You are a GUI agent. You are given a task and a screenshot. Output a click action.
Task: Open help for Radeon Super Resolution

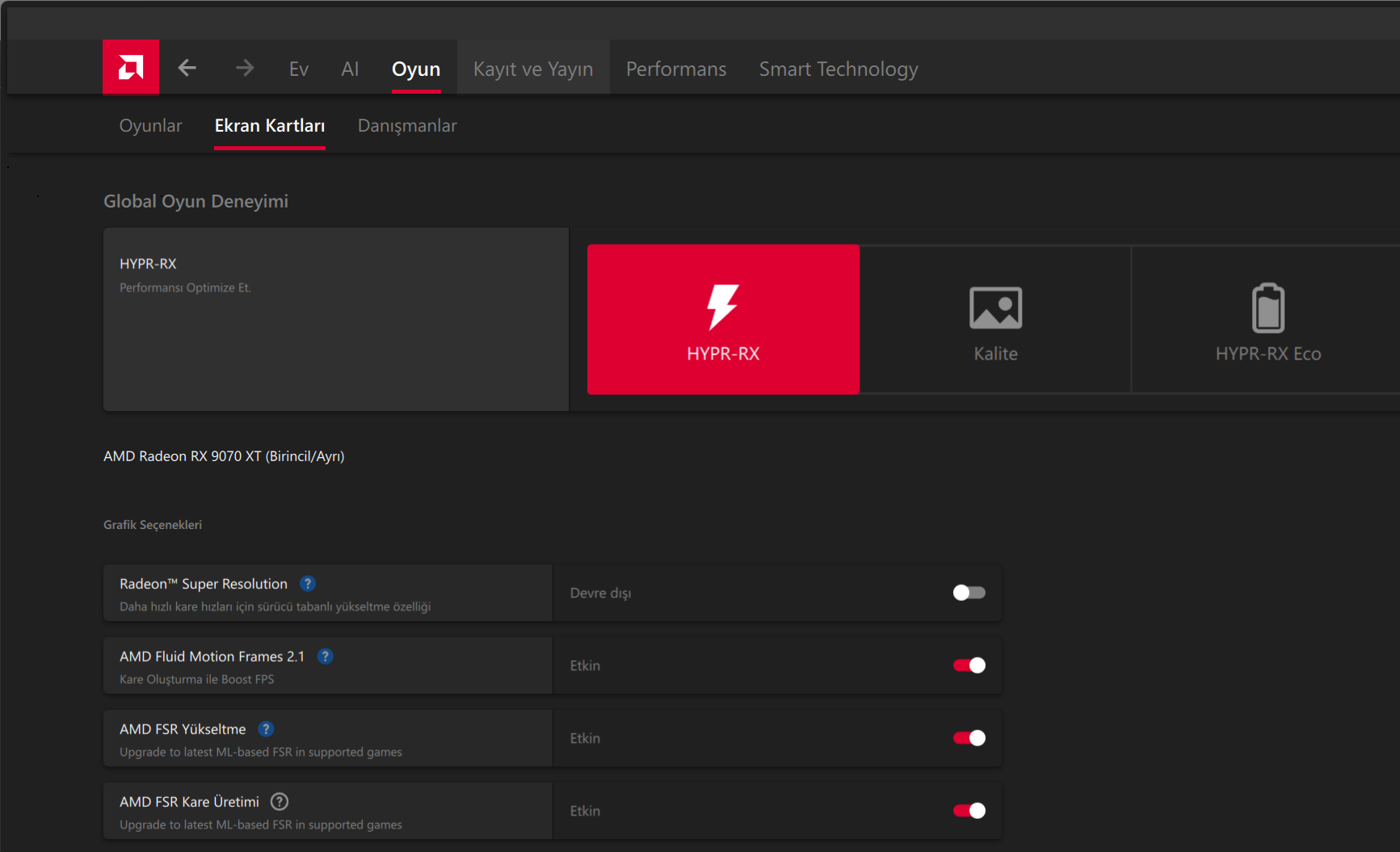[308, 583]
